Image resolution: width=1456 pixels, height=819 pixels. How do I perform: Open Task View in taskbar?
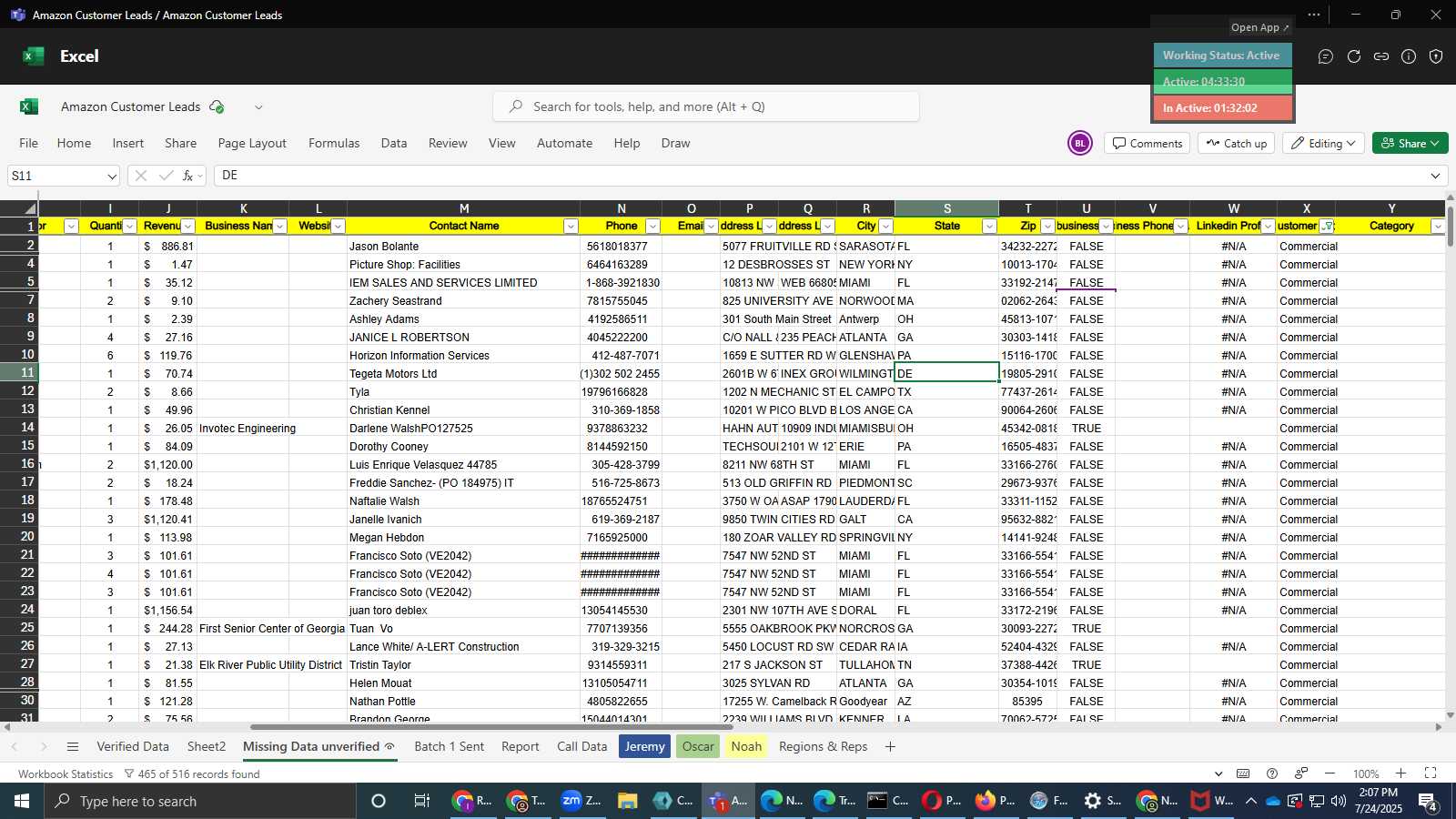pos(422,801)
